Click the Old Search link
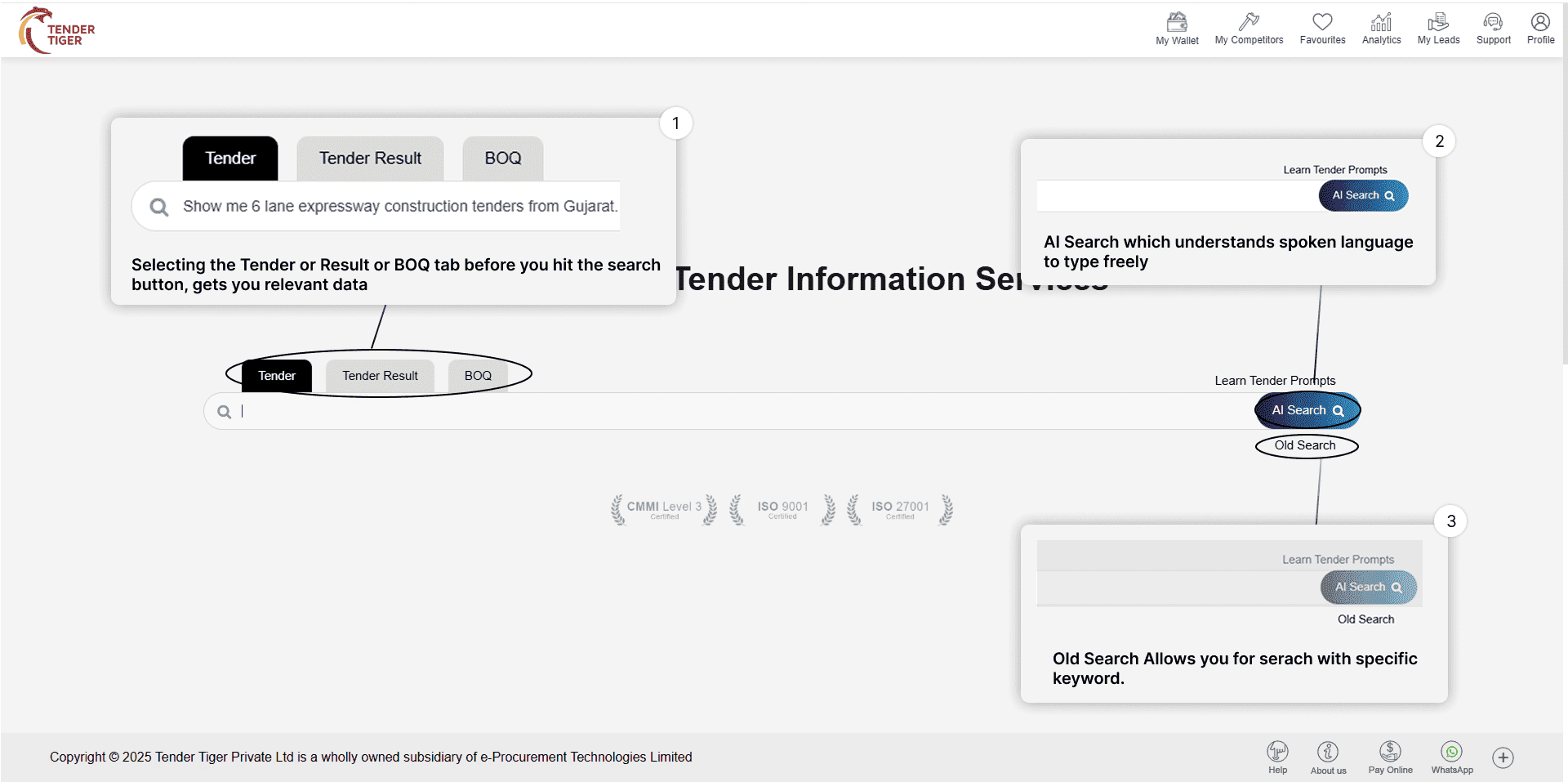1568x782 pixels. (1305, 445)
